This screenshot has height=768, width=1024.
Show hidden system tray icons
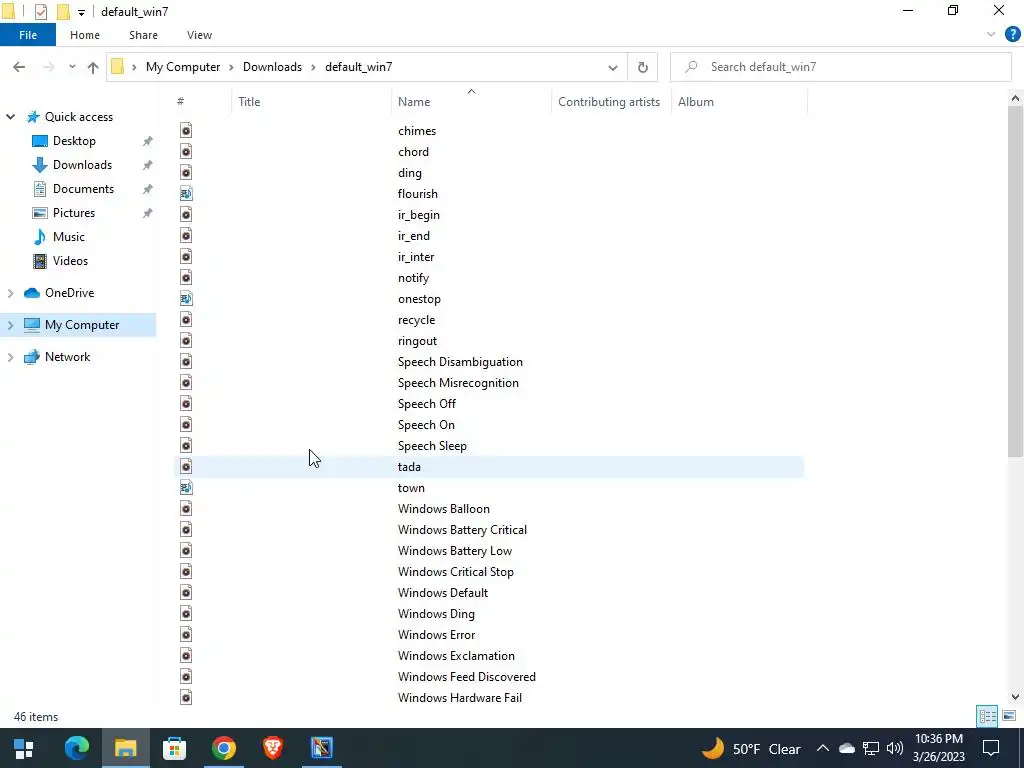822,748
